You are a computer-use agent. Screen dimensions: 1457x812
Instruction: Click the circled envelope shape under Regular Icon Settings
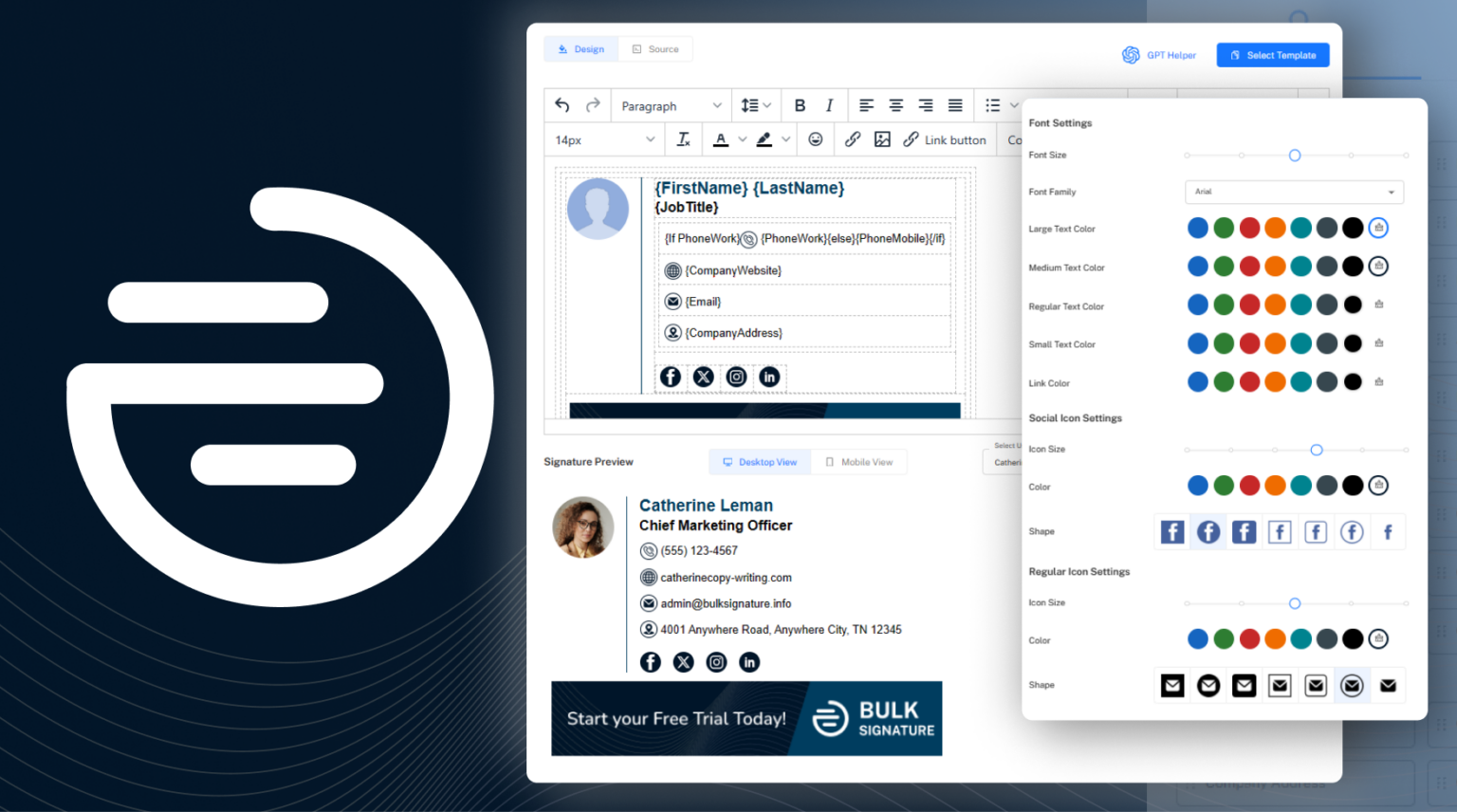click(1351, 685)
